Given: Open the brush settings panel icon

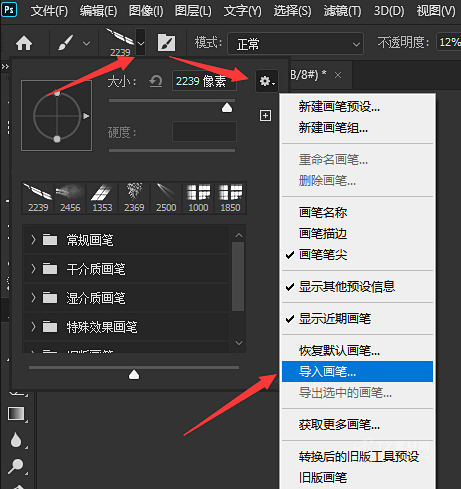Looking at the screenshot, I should [x=166, y=43].
